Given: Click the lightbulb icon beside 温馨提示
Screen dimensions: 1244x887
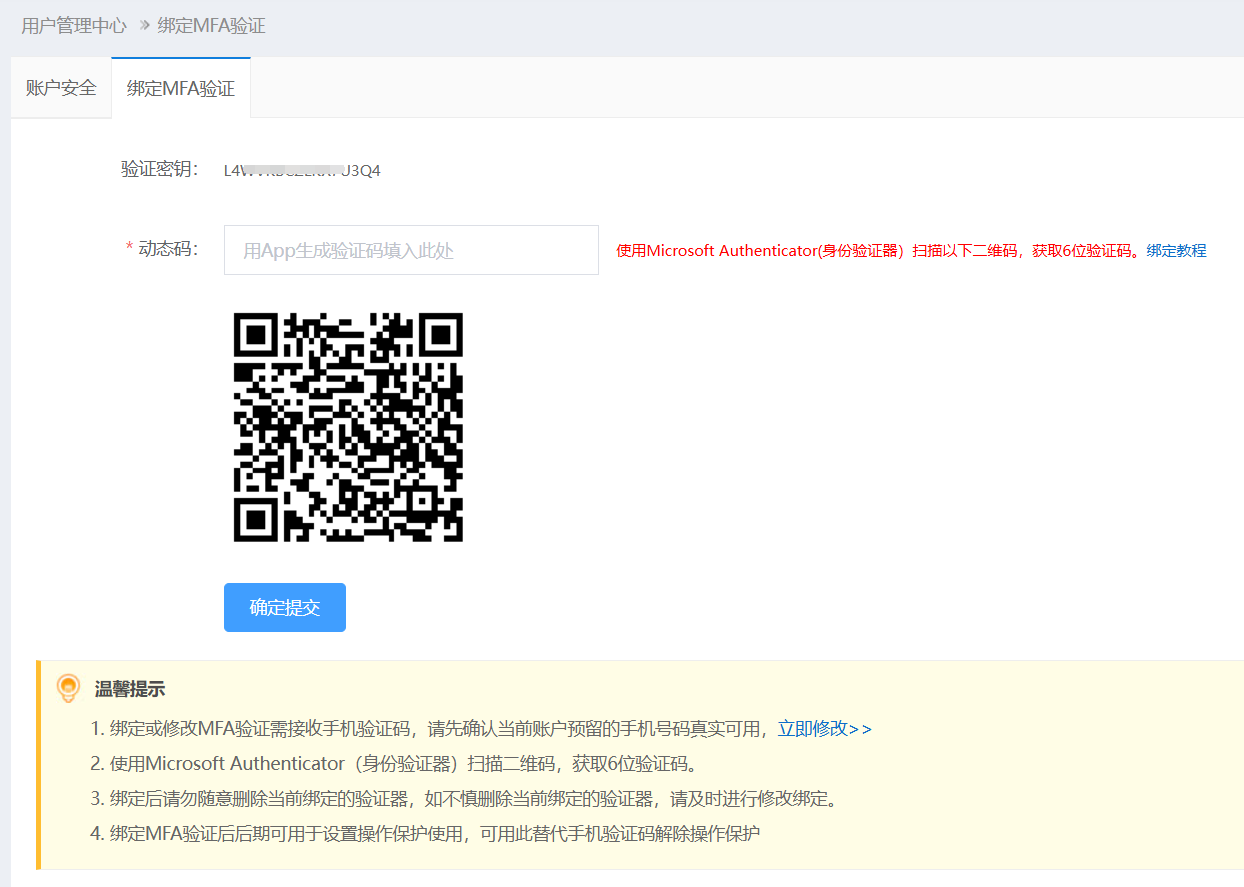Looking at the screenshot, I should pyautogui.click(x=68, y=688).
